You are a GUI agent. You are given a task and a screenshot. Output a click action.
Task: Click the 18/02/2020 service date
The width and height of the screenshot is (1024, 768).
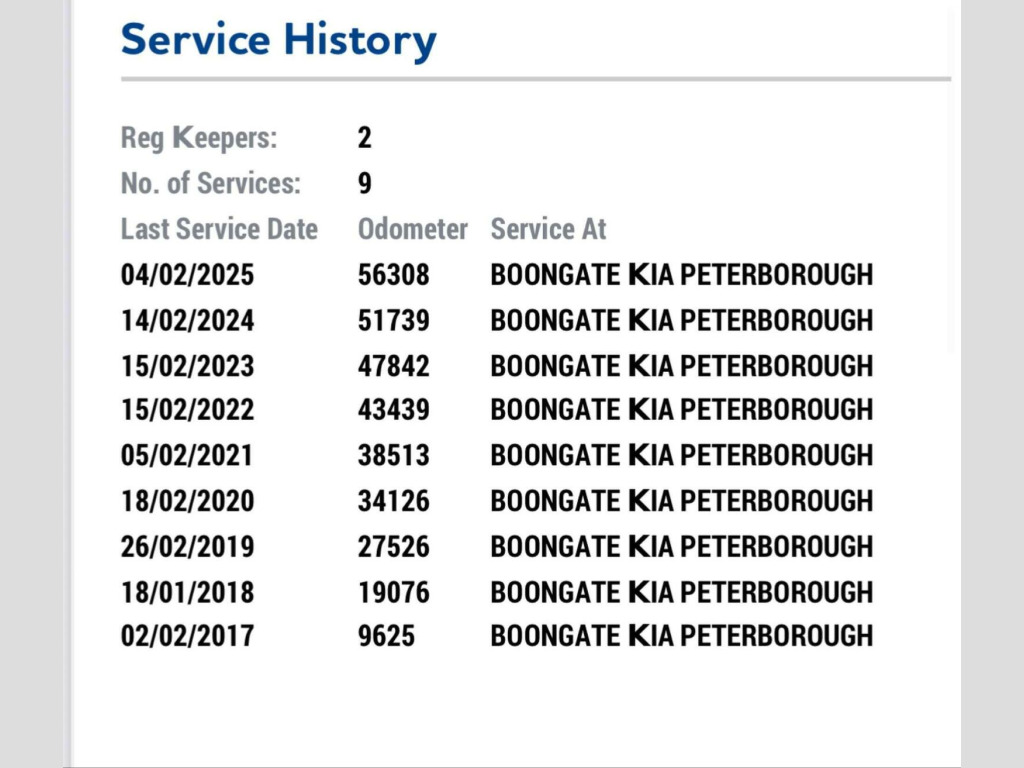click(x=188, y=501)
